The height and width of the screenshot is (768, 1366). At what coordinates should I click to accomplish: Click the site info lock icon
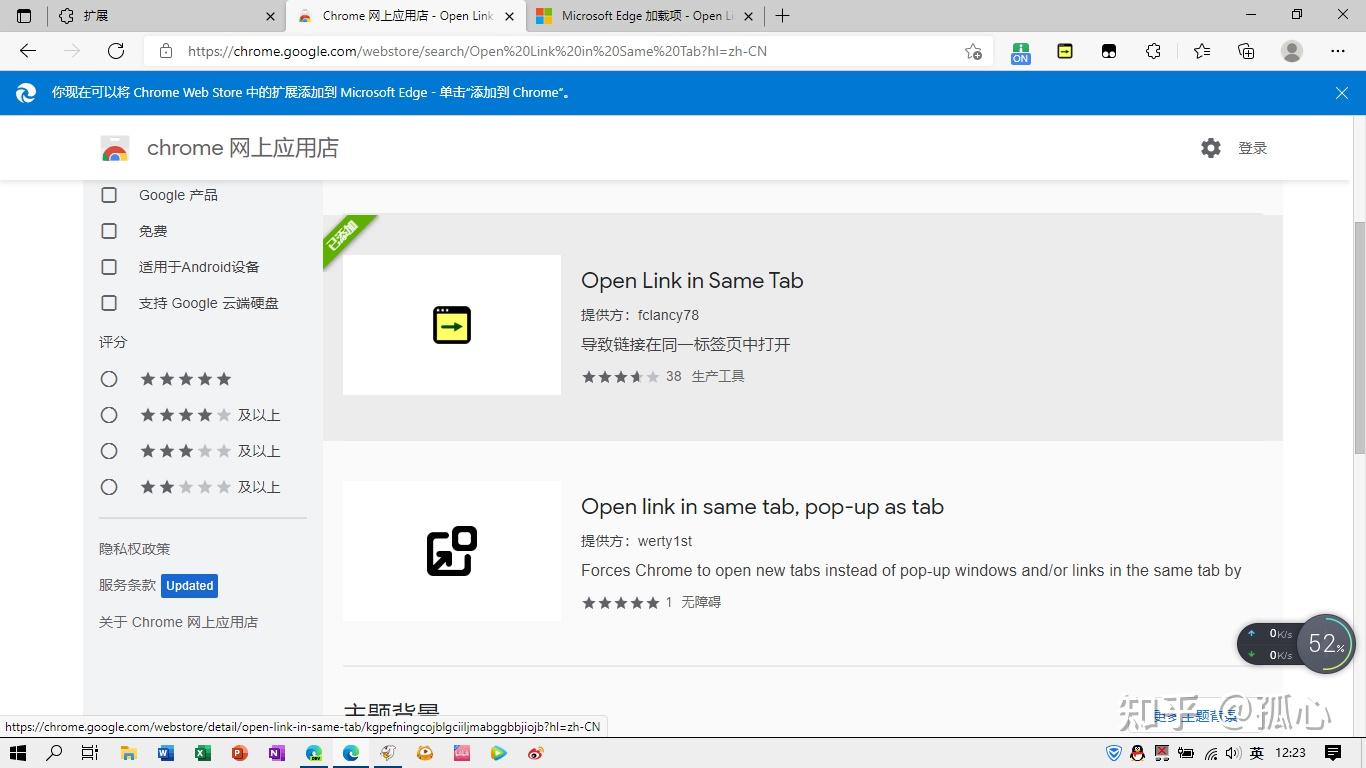pyautogui.click(x=166, y=51)
